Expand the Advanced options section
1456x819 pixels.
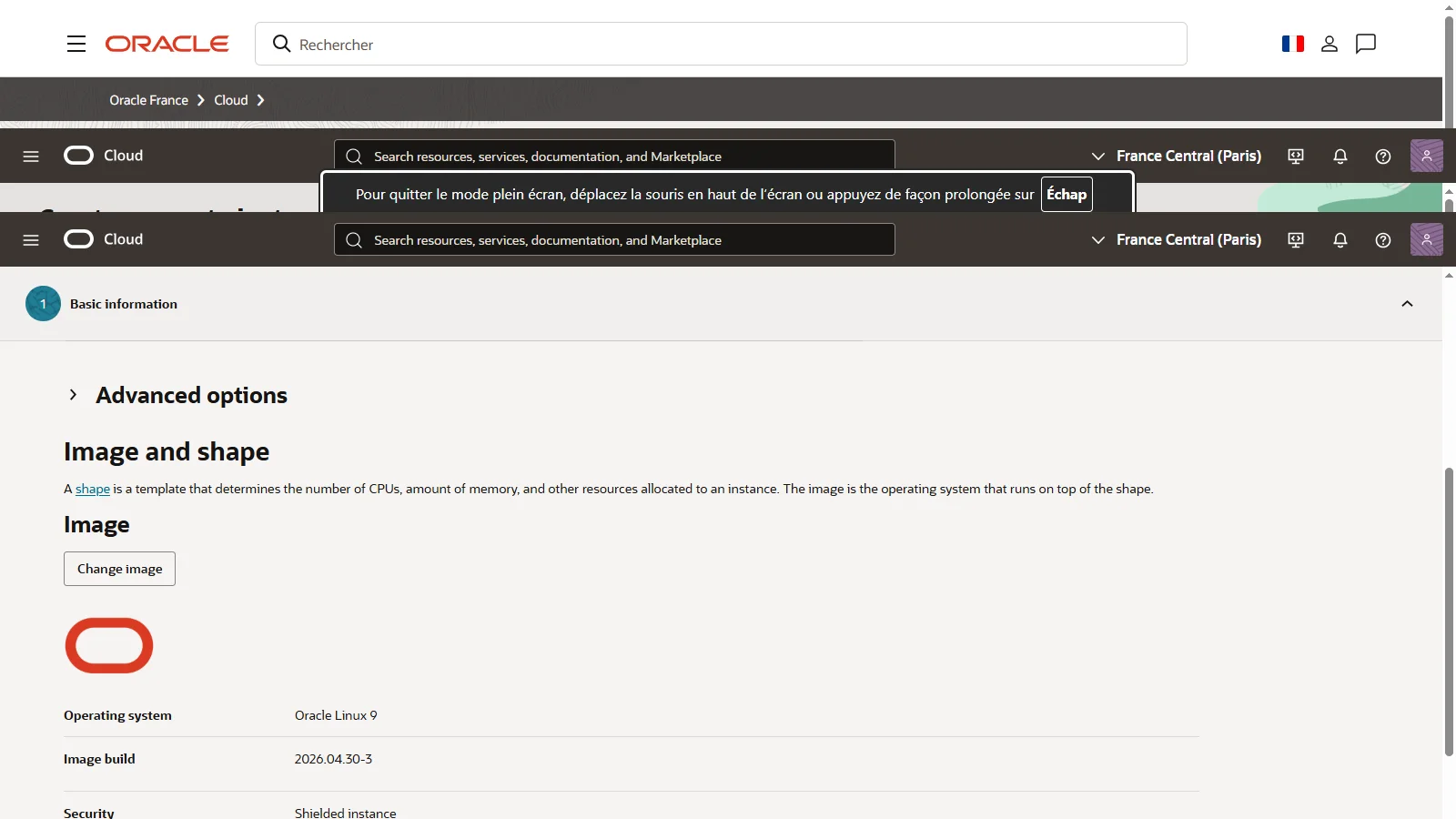[73, 395]
